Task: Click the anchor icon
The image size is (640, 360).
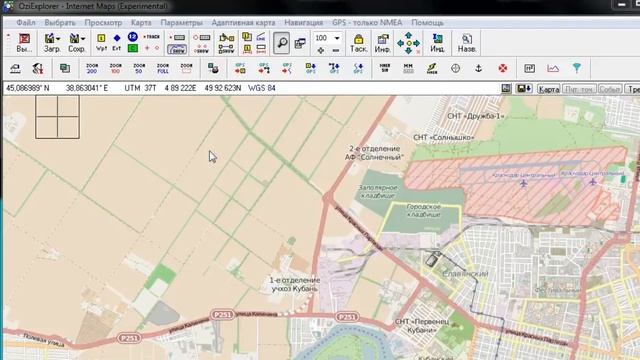Action: [x=479, y=68]
